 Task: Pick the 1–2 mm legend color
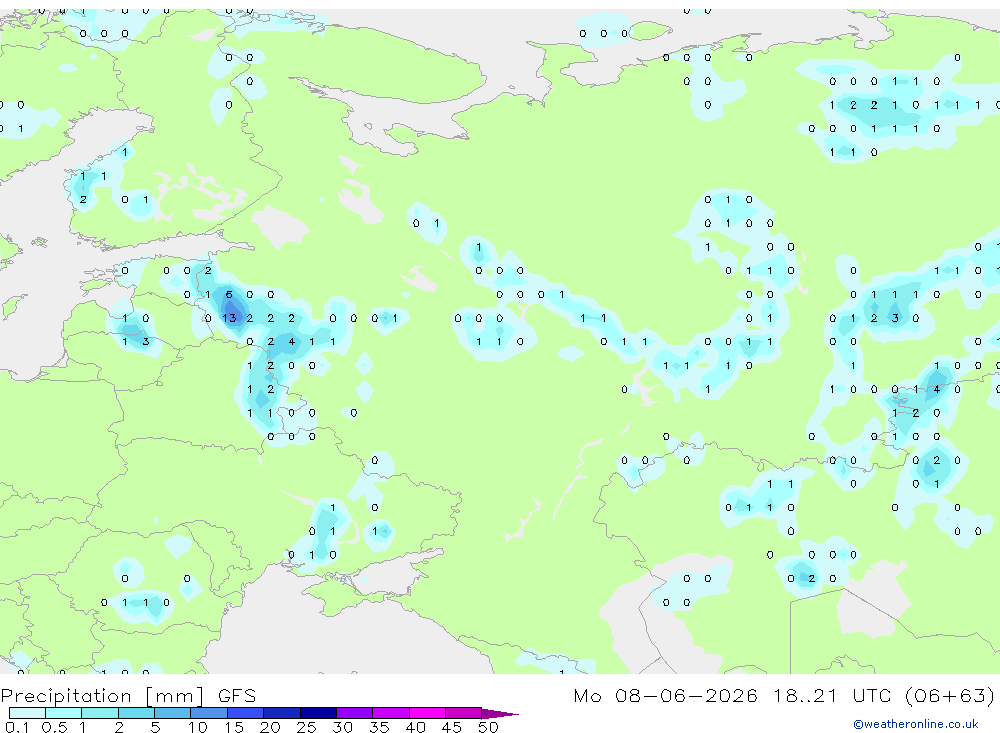(99, 713)
